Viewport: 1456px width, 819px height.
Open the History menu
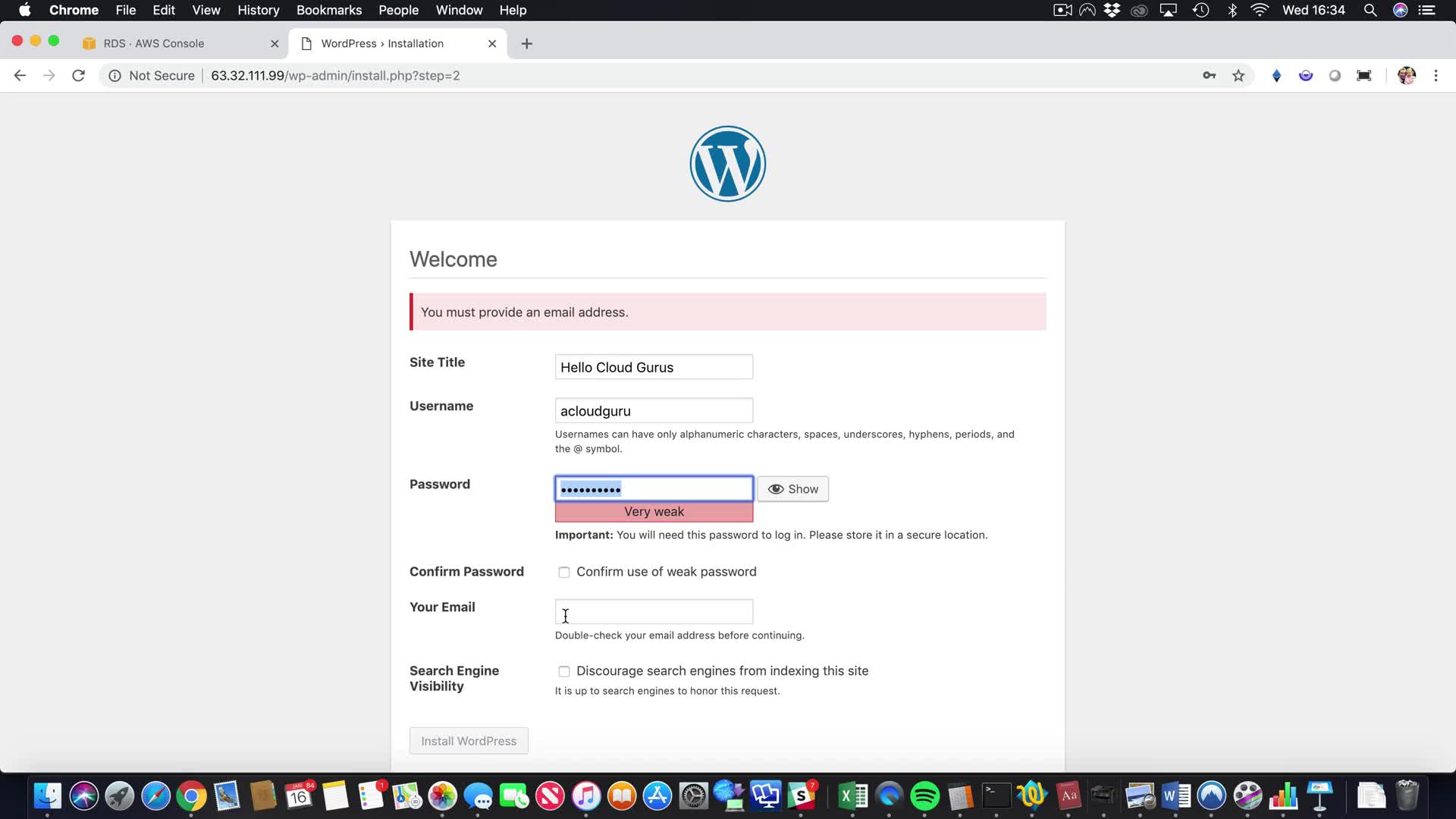[x=258, y=11]
